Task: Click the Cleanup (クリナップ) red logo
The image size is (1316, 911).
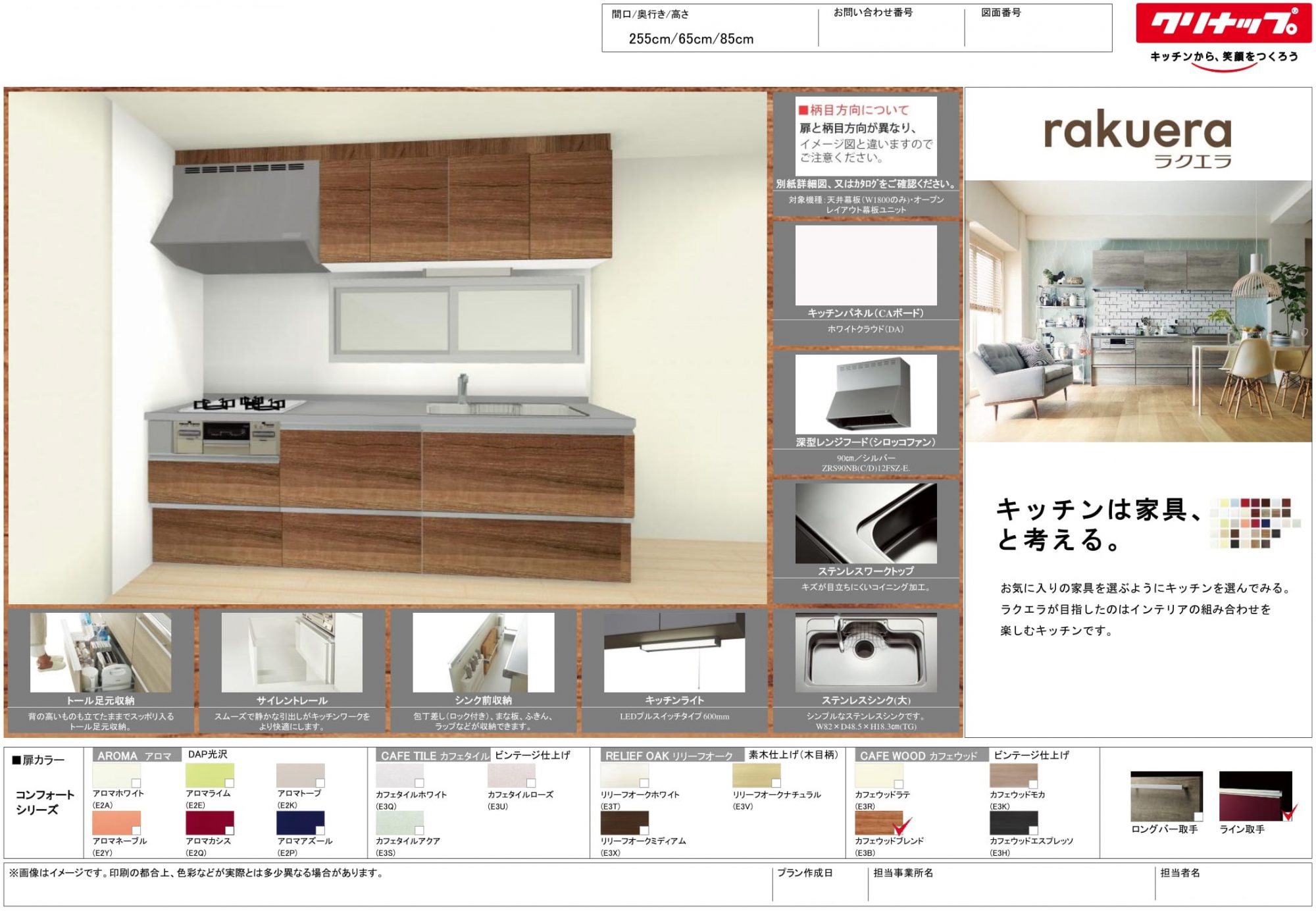Action: click(x=1224, y=24)
